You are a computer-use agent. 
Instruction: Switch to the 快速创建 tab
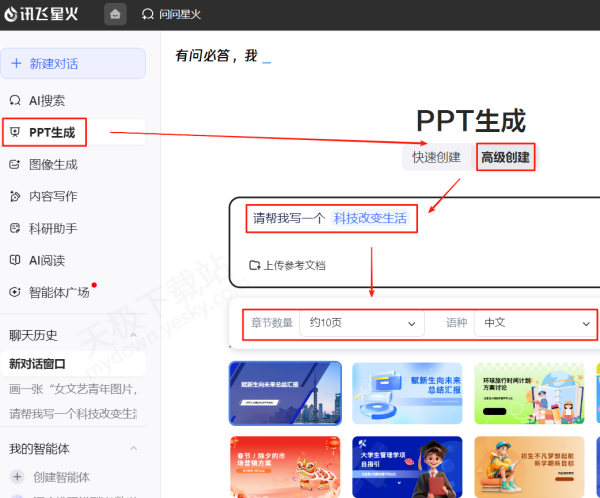pos(436,157)
